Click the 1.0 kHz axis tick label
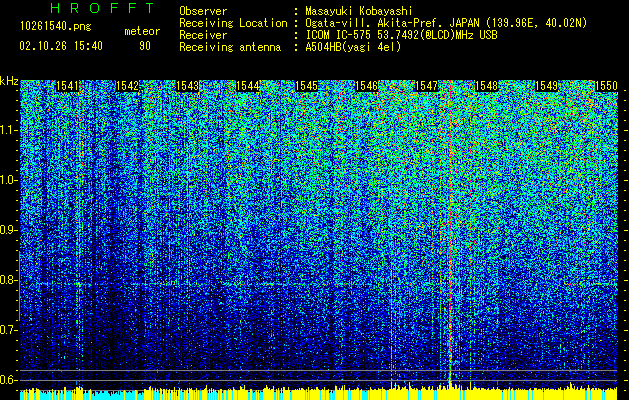The height and width of the screenshot is (400, 629). pyautogui.click(x=8, y=180)
